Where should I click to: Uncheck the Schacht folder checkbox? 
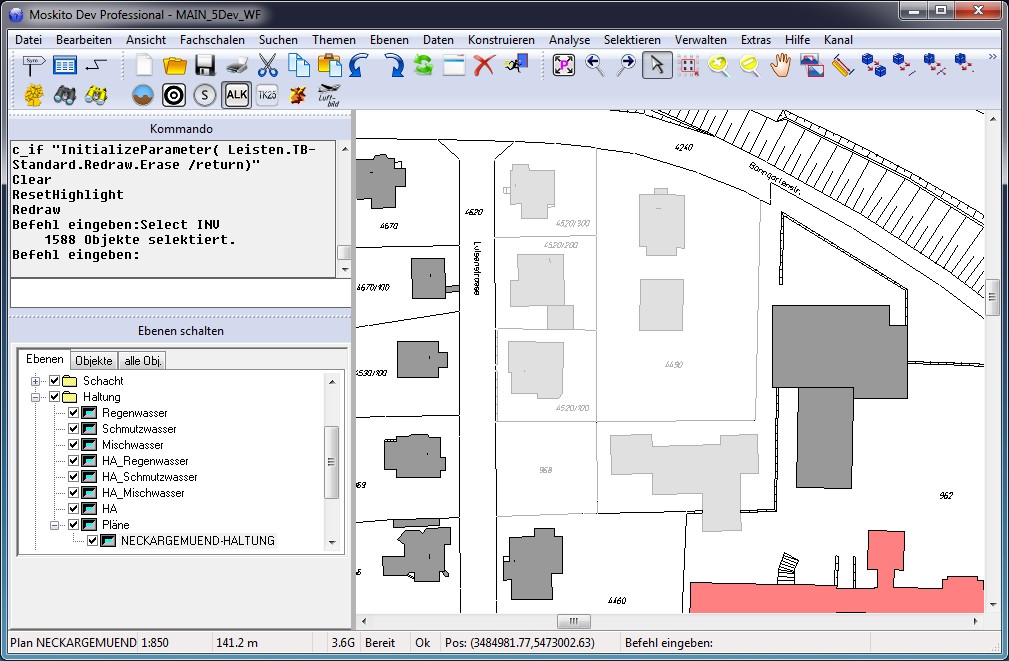tap(55, 381)
